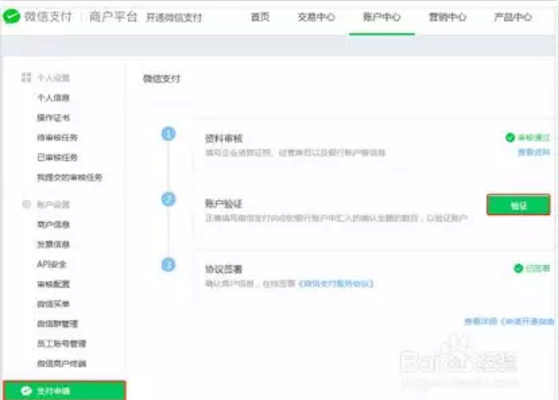
Task: Click the 个人设置 section header
Action: 53,78
